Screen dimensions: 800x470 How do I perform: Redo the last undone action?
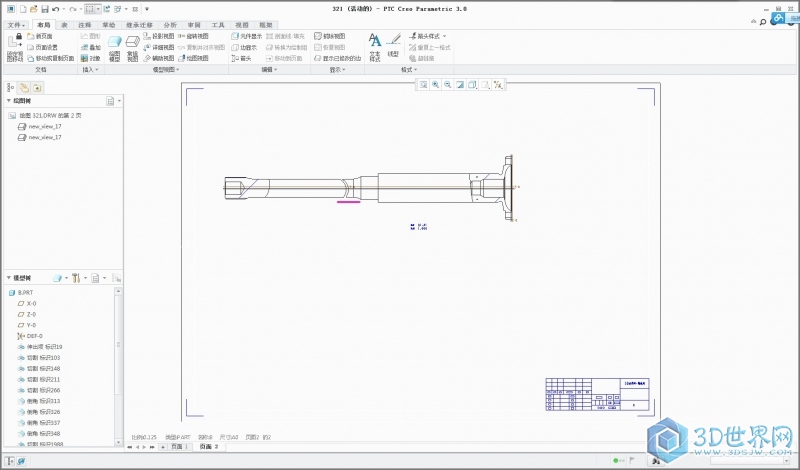pyautogui.click(x=73, y=9)
